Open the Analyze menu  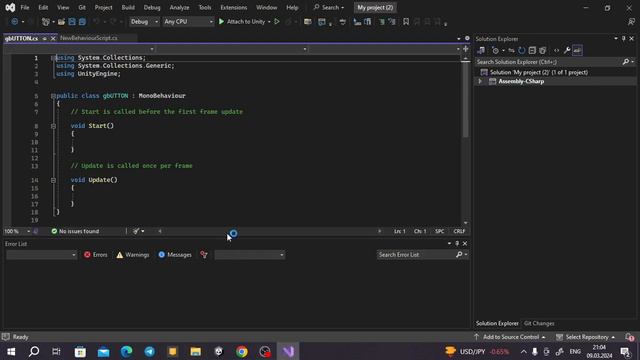179,7
